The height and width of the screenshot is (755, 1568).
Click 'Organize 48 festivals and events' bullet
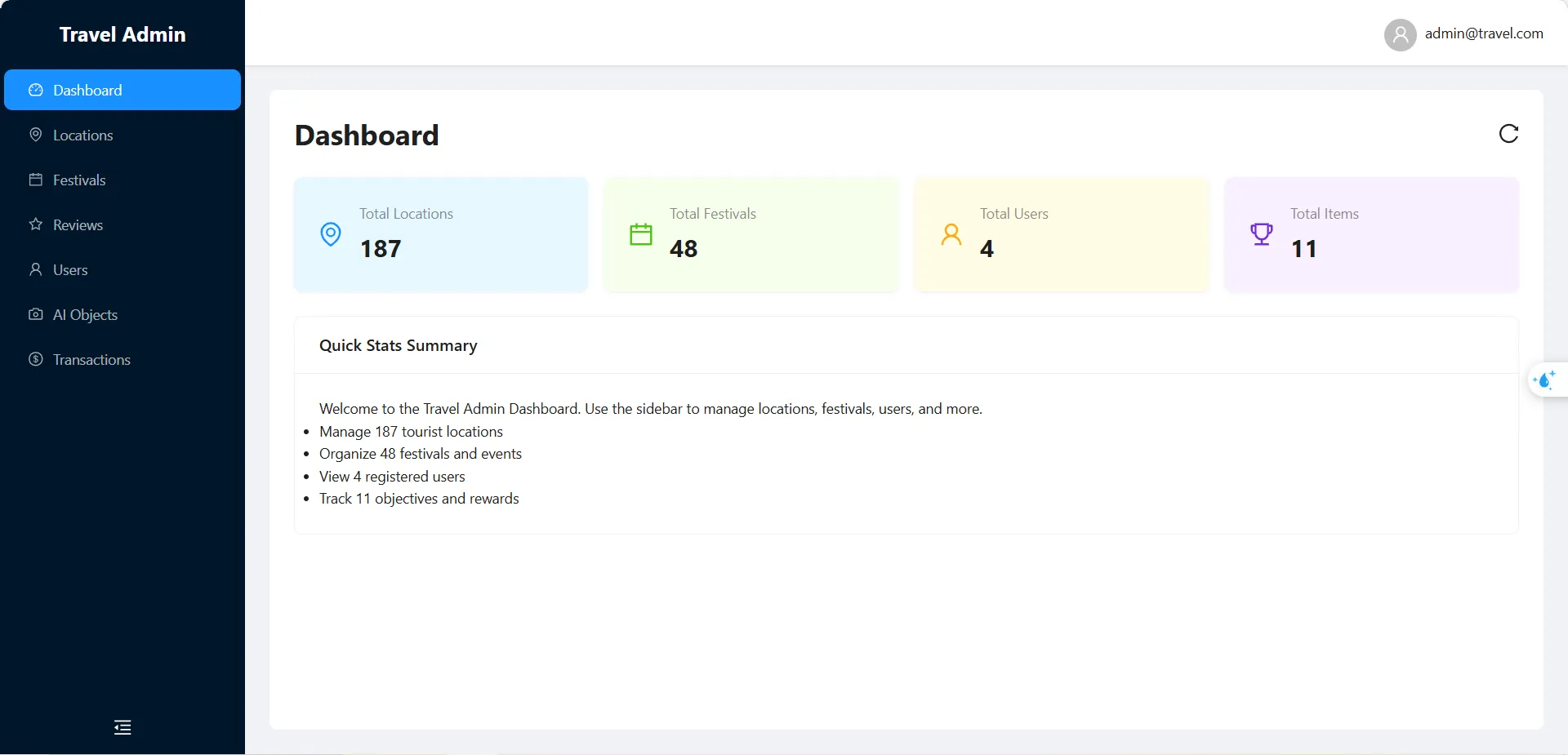421,454
